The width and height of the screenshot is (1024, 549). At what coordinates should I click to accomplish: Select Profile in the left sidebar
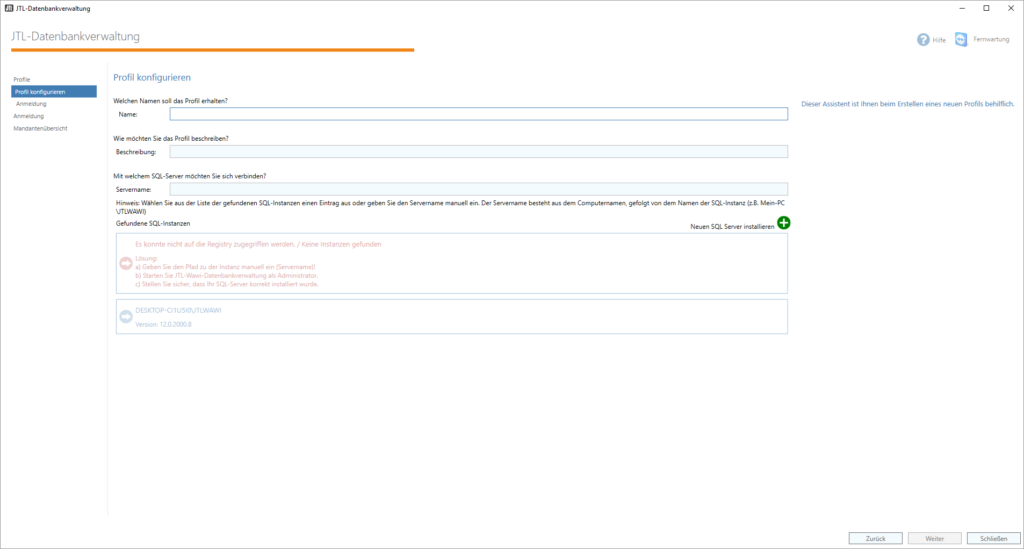pyautogui.click(x=22, y=79)
